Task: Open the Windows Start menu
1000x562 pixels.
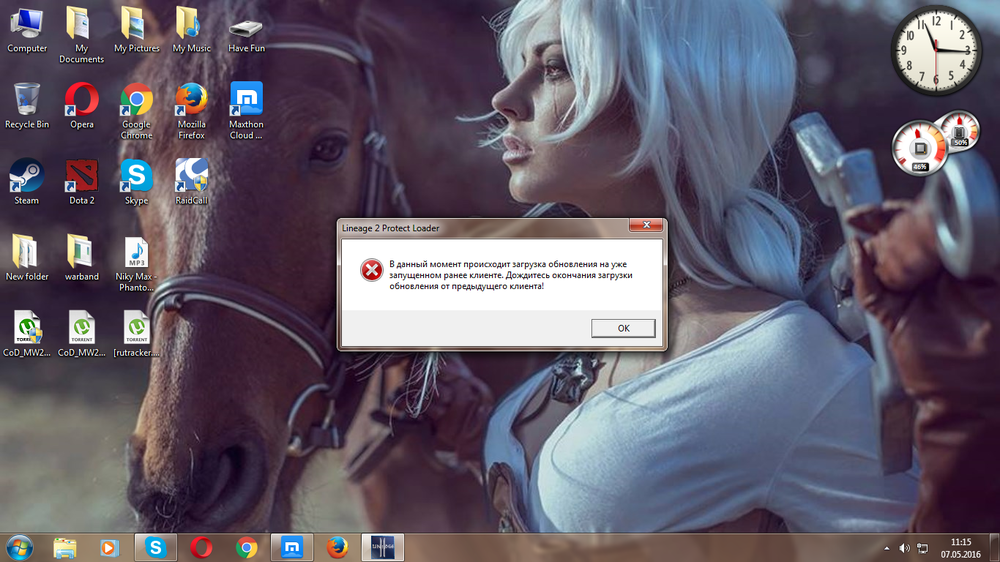Action: (19, 547)
